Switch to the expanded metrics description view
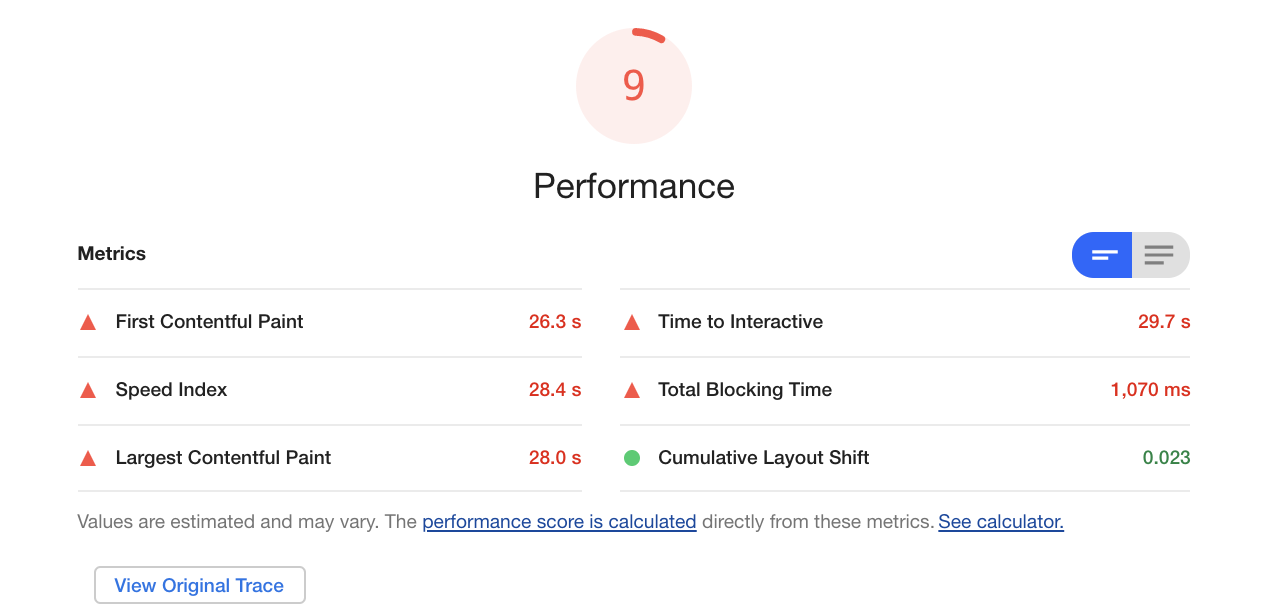 pos(1160,255)
